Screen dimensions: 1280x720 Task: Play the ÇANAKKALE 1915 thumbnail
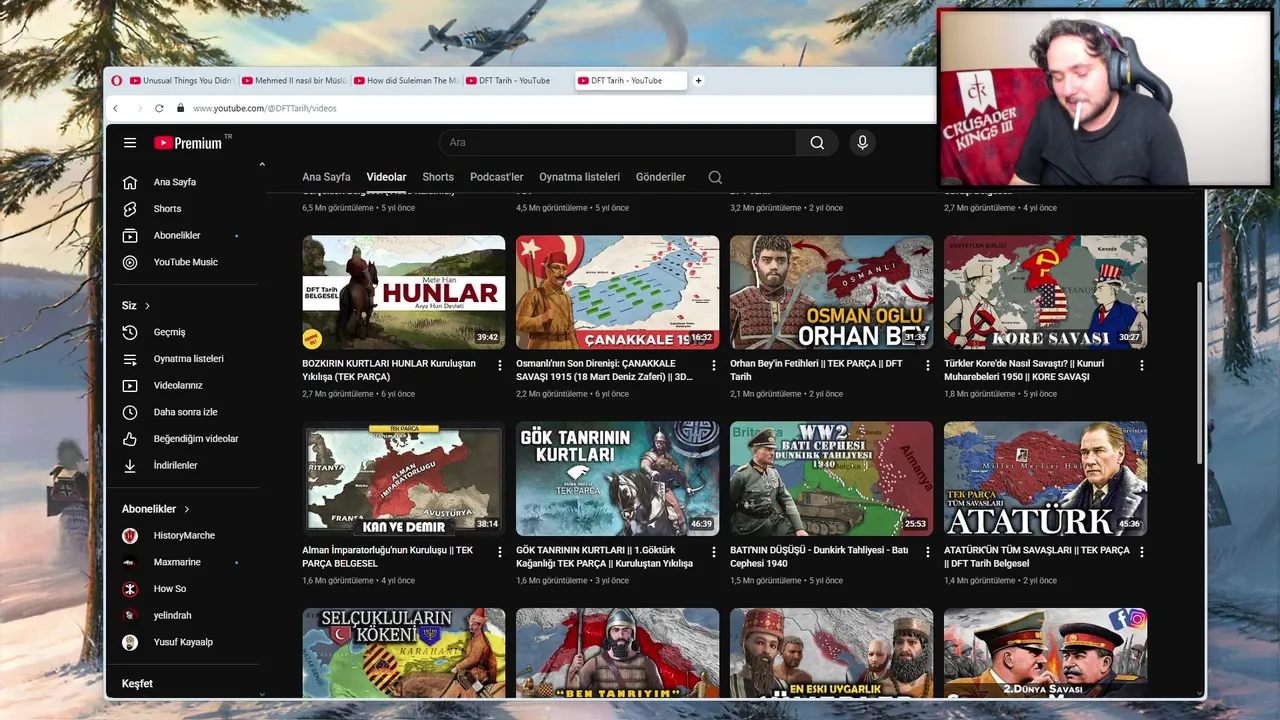tap(617, 292)
